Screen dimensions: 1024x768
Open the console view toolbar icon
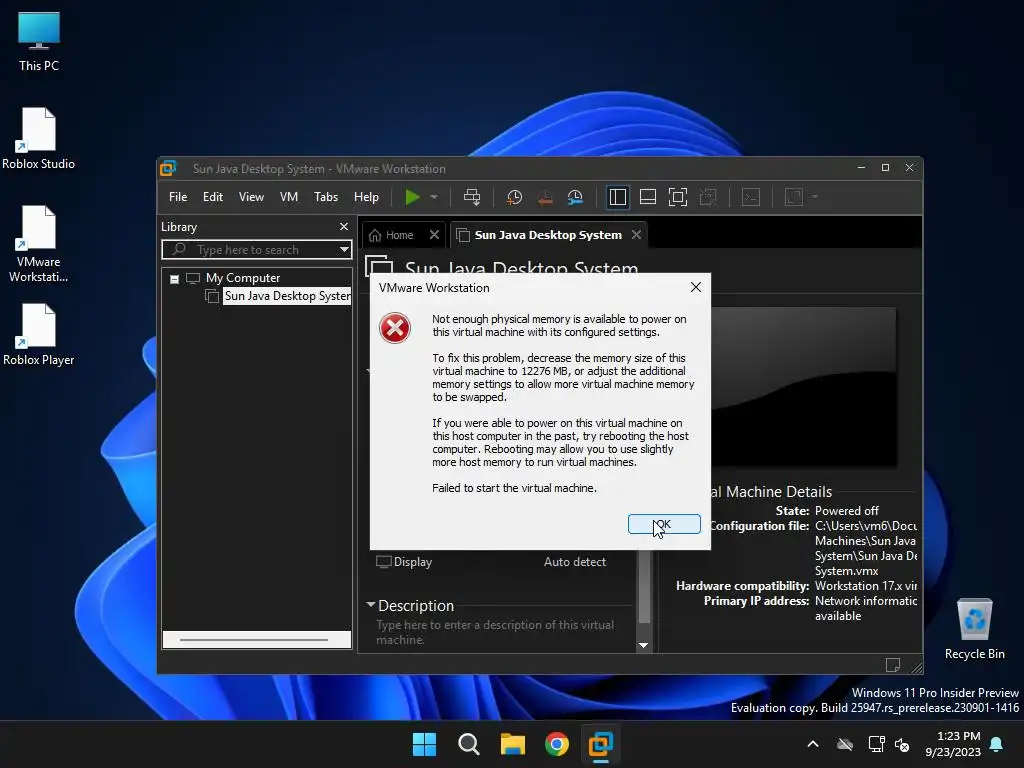751,197
